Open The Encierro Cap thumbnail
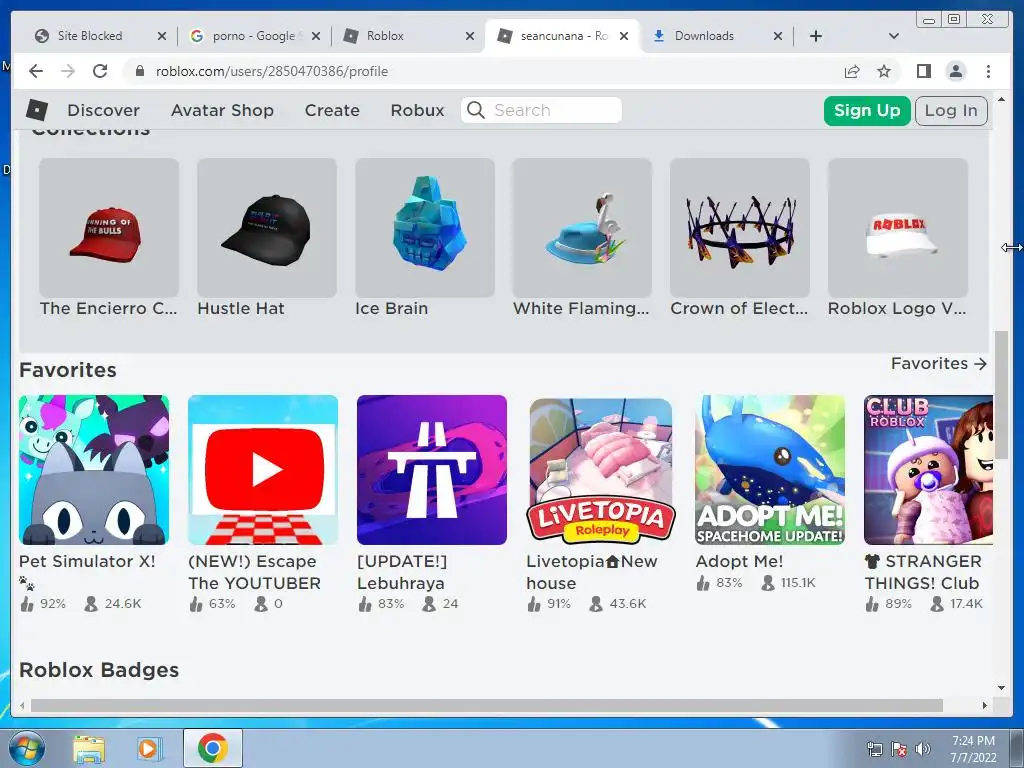Viewport: 1024px width, 768px height. point(108,227)
